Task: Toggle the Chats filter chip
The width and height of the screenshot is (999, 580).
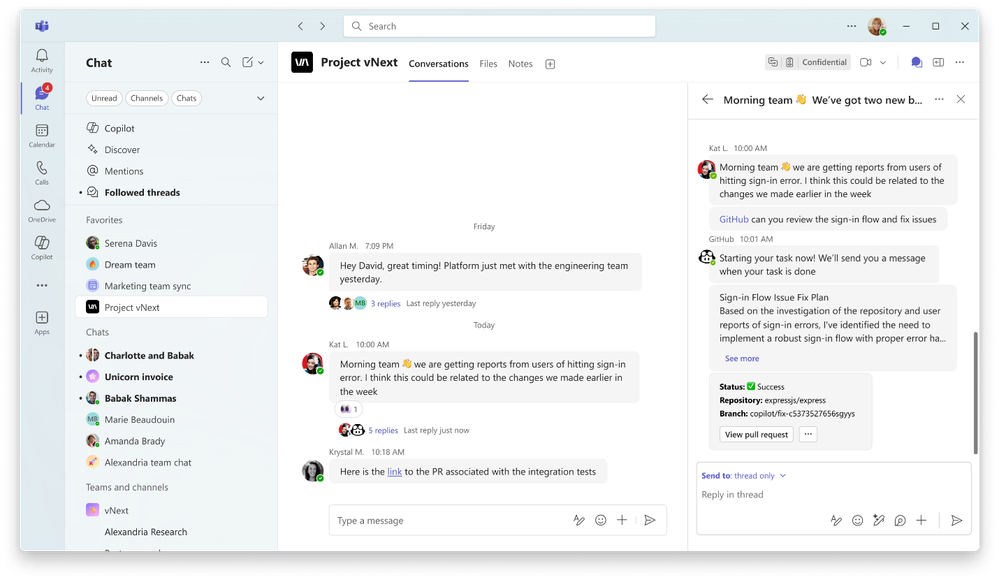Action: pyautogui.click(x=186, y=98)
